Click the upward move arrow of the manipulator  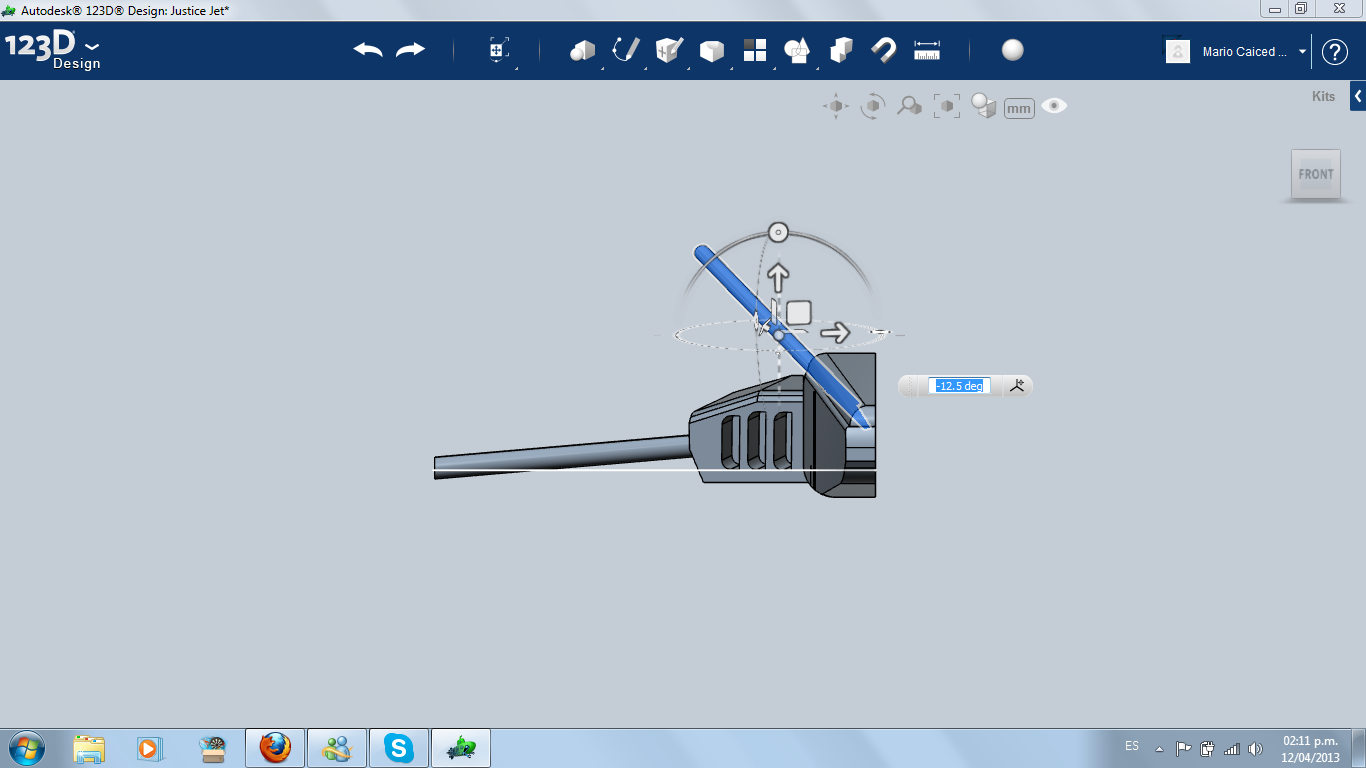point(778,276)
